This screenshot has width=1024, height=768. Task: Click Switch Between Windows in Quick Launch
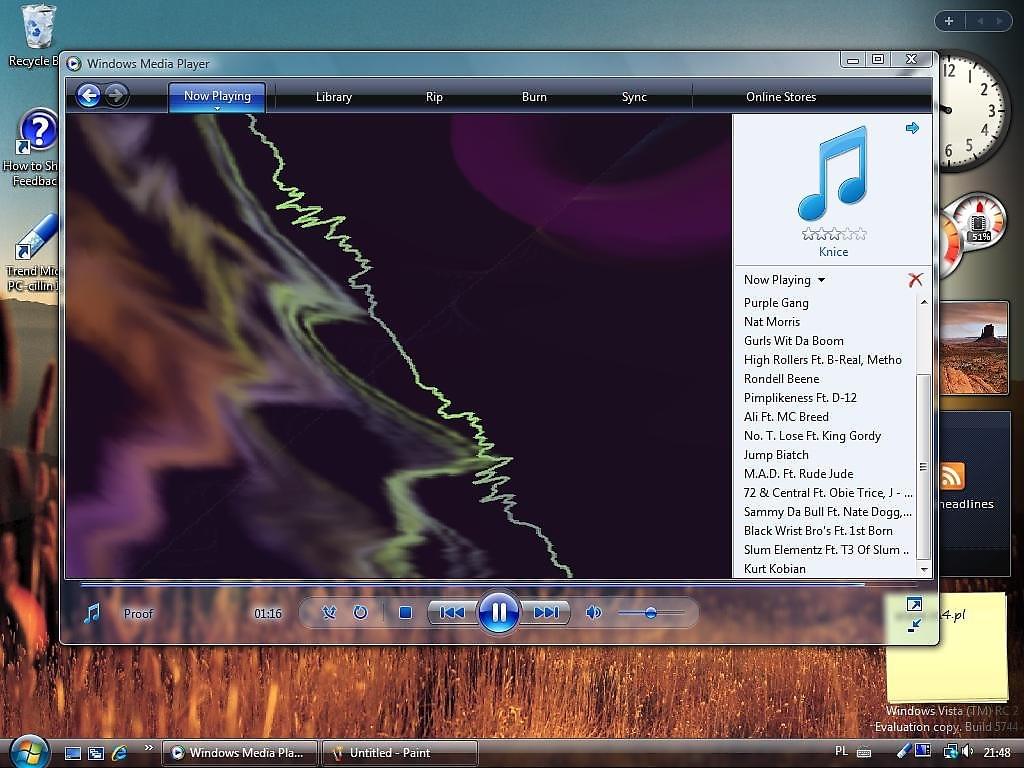tap(96, 753)
